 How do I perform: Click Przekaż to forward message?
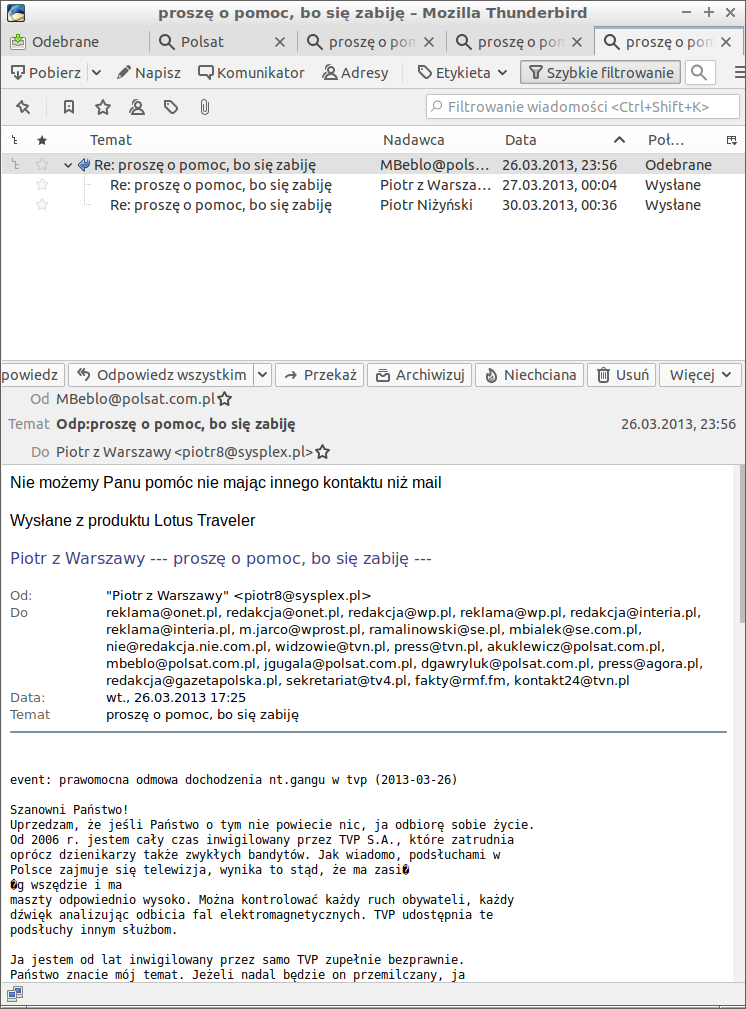(320, 375)
